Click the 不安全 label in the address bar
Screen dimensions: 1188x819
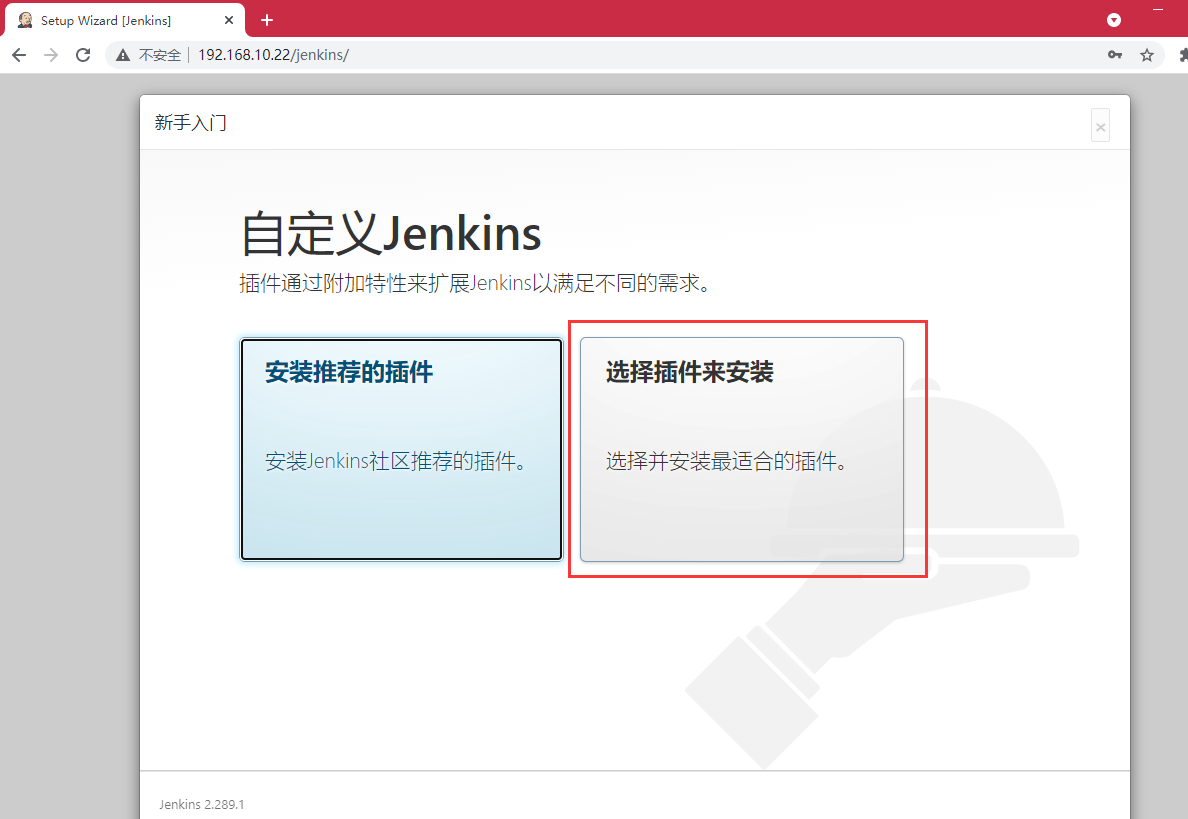tap(160, 55)
